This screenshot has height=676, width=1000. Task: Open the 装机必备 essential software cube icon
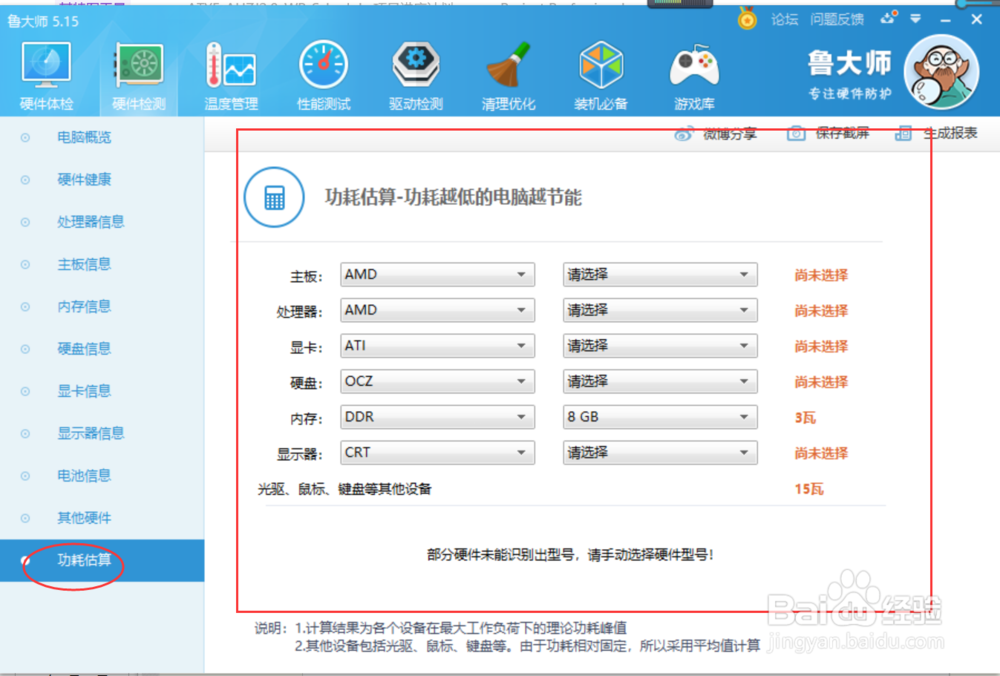tap(601, 65)
